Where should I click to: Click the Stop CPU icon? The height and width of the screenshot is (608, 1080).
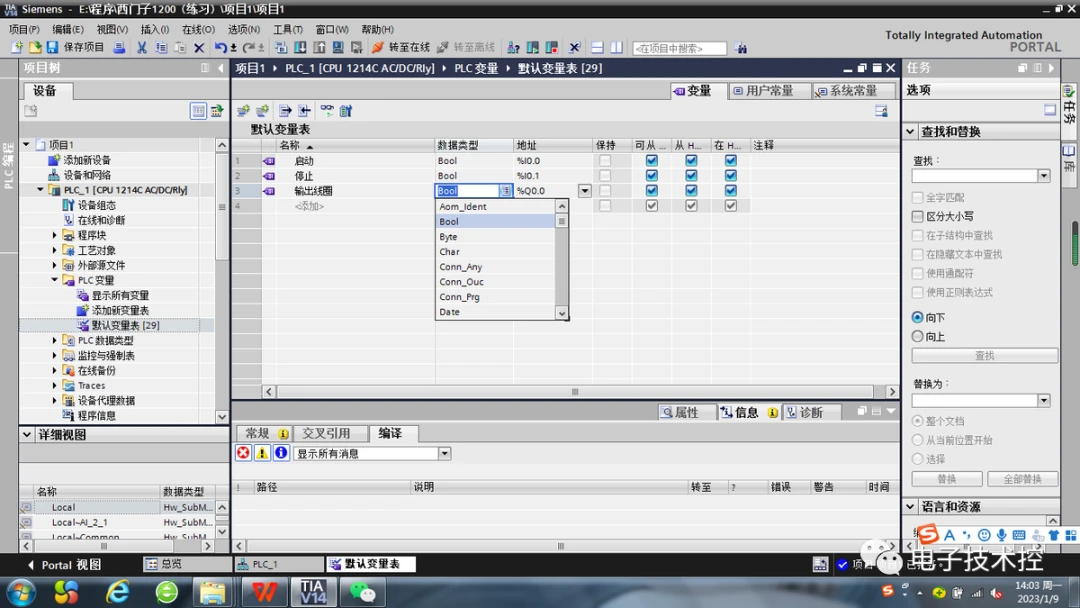pyautogui.click(x=552, y=48)
